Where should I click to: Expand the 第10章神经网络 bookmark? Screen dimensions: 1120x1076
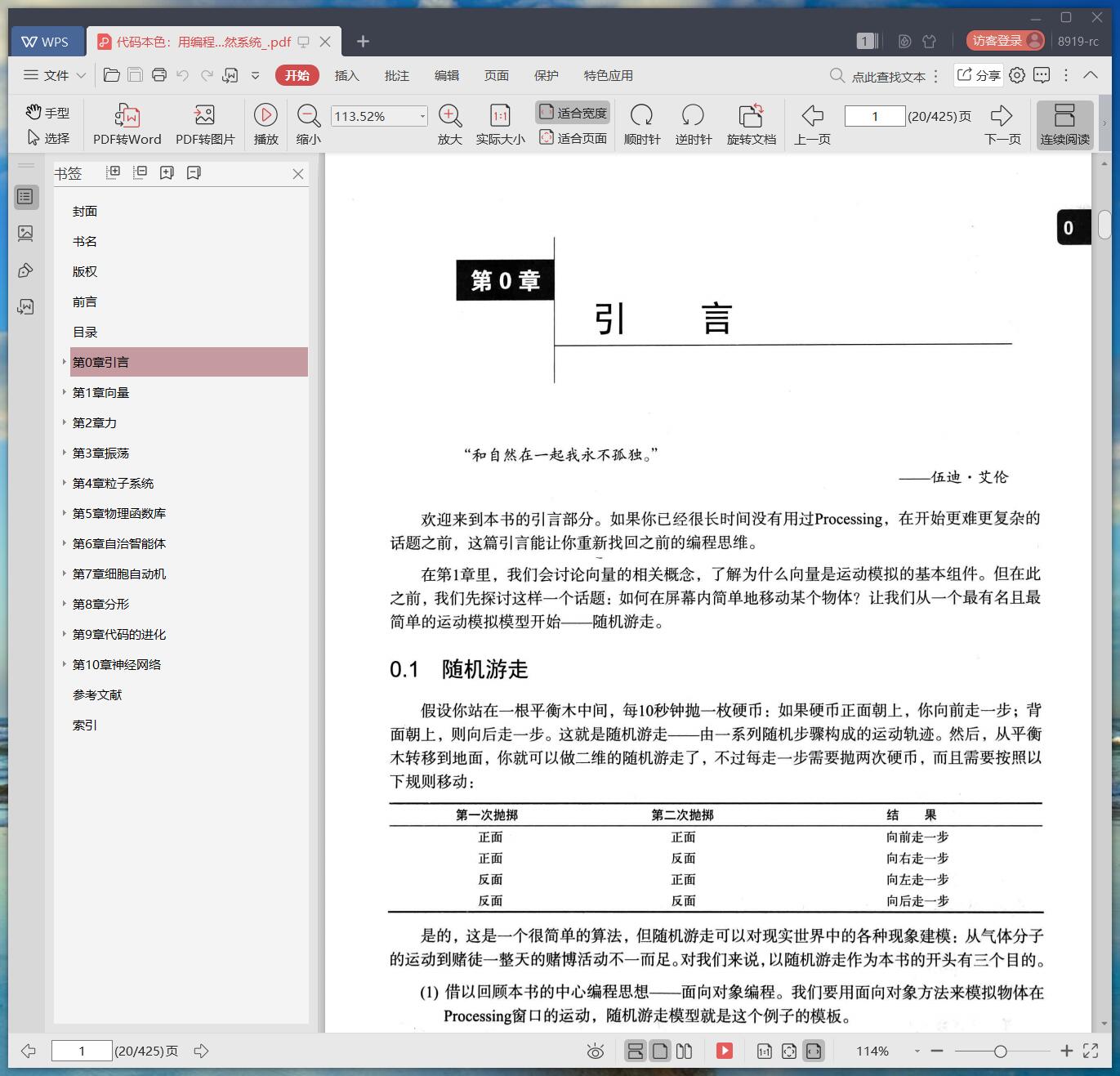point(65,664)
